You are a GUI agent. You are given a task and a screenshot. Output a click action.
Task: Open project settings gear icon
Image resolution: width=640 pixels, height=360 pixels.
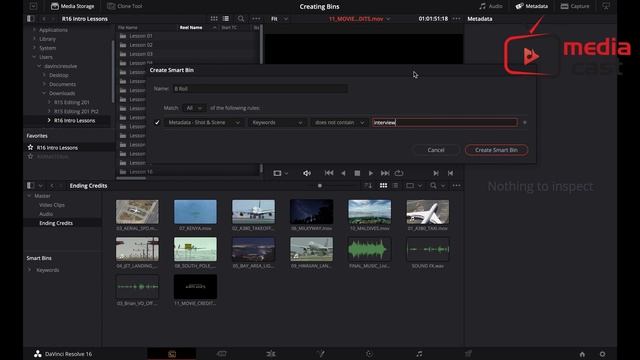(x=602, y=354)
